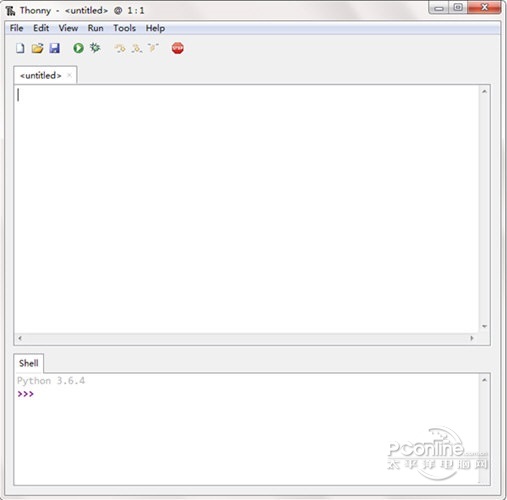
Task: Stop the program with red STOP icon
Action: (x=178, y=48)
